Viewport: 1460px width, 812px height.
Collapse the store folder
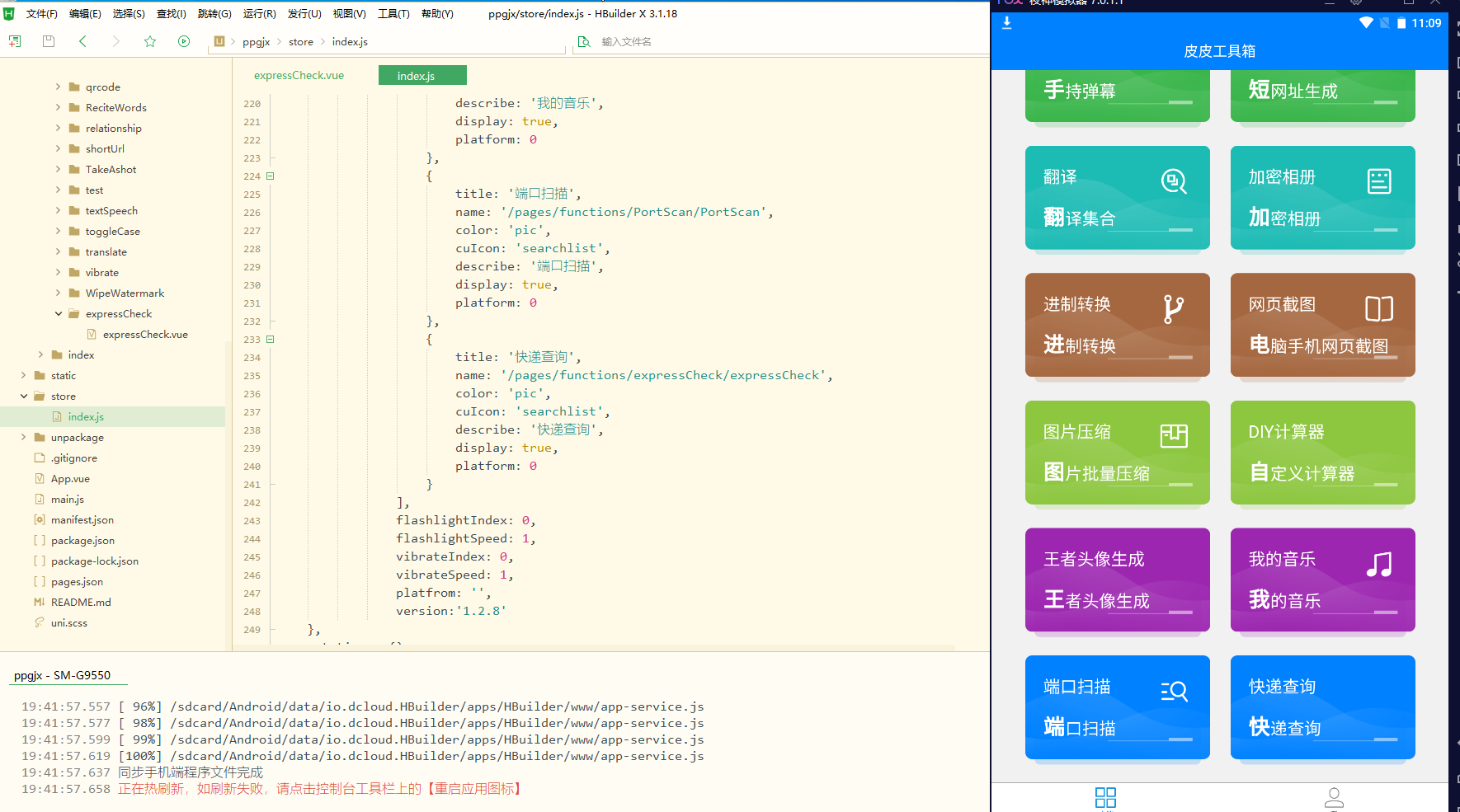[x=24, y=396]
